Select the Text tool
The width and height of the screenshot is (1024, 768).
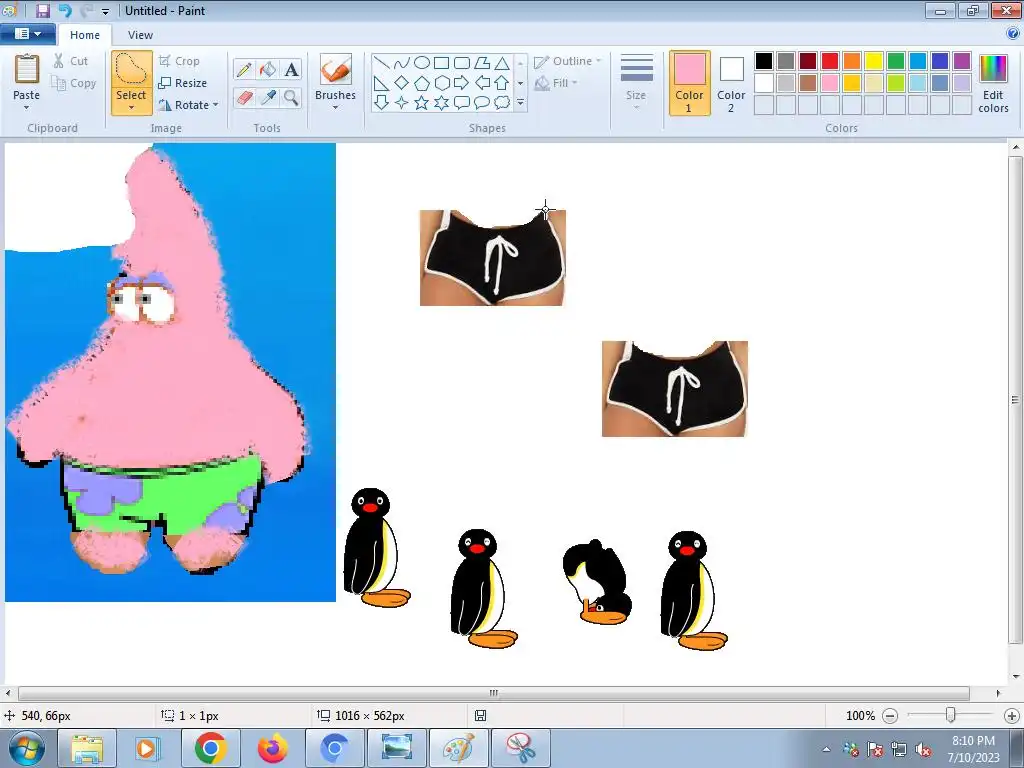tap(292, 69)
